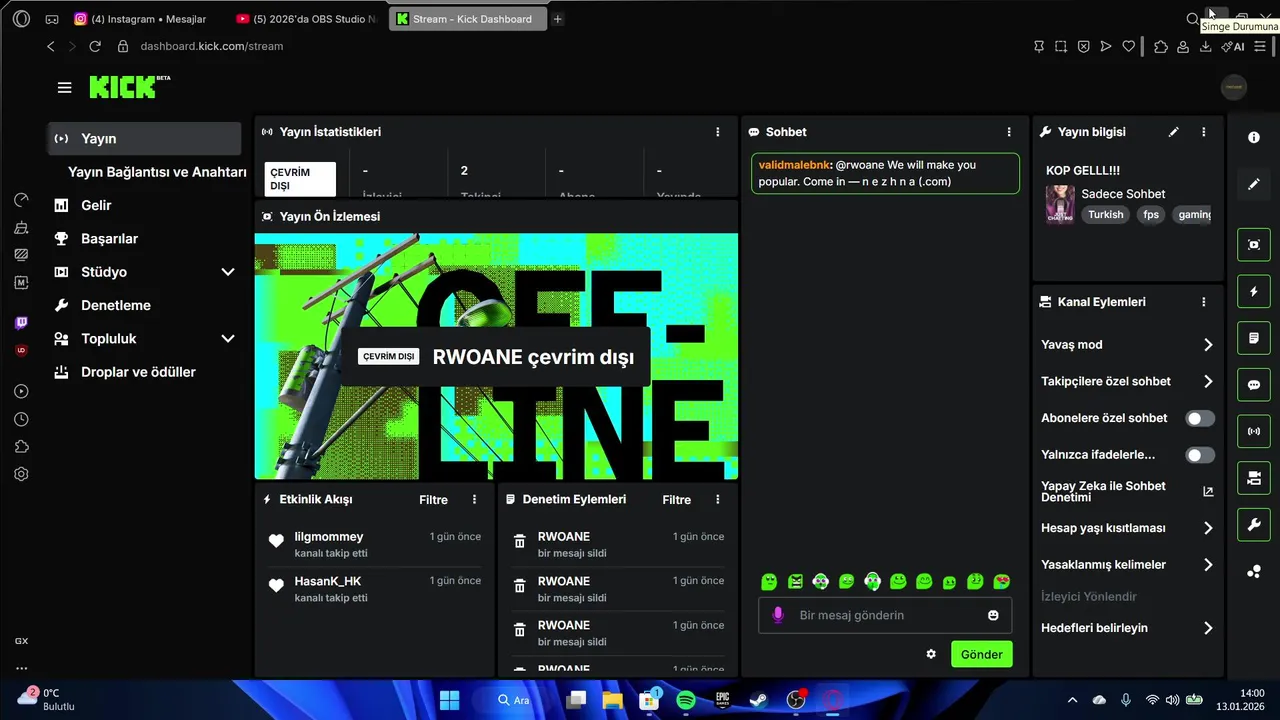Open Etkinlik Akışı three-dot menu
The image size is (1280, 720).
tap(474, 499)
